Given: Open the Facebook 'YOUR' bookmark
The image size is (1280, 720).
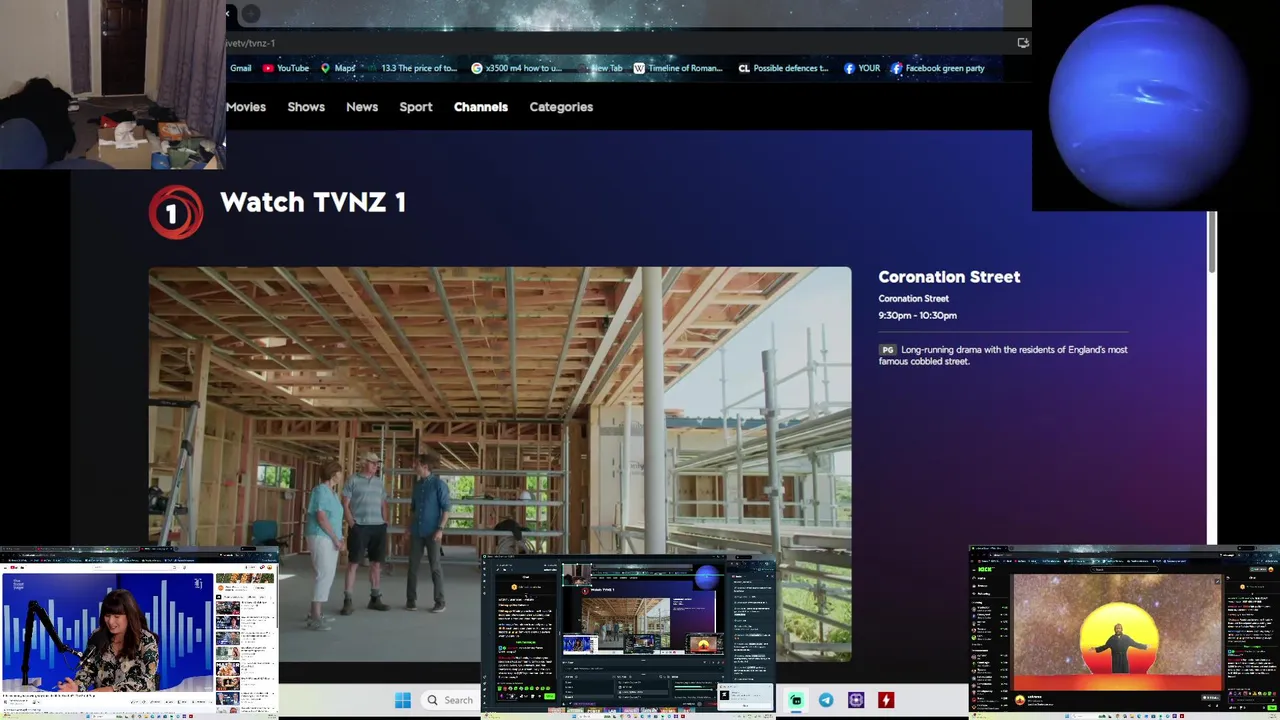Looking at the screenshot, I should tap(862, 68).
